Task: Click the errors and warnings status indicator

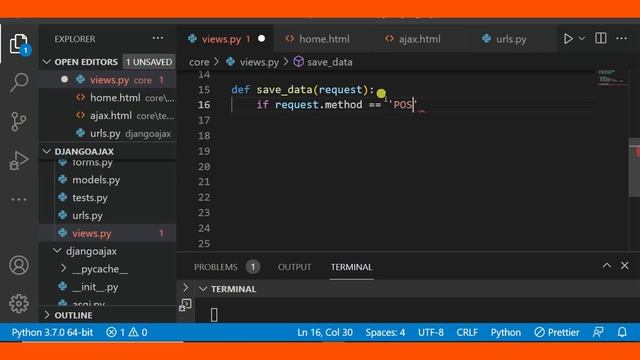Action: [x=127, y=332]
